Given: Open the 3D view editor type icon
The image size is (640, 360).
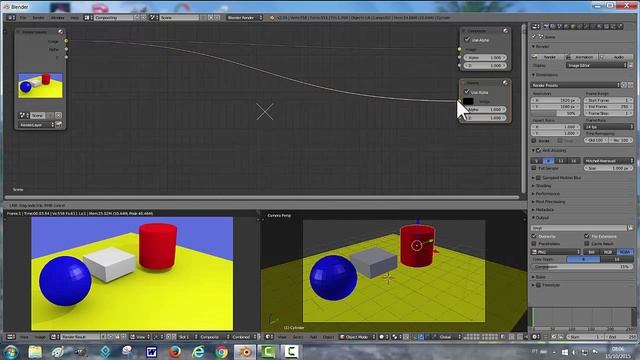Looking at the screenshot, I should [x=269, y=337].
